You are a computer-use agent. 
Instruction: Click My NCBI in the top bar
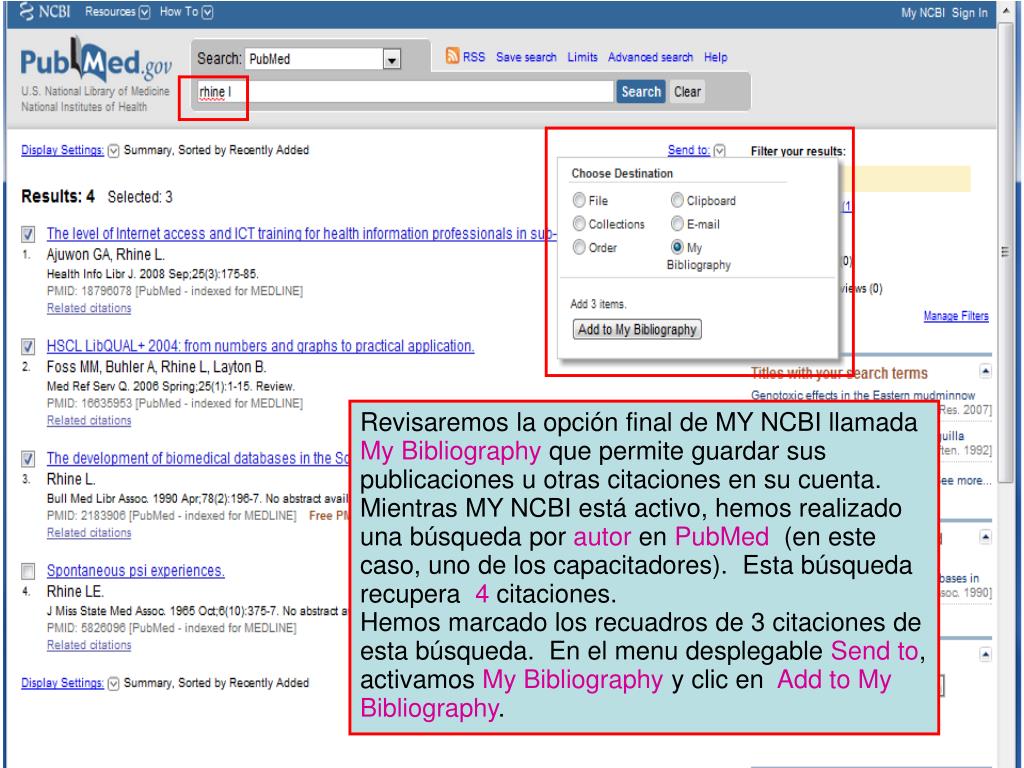923,12
